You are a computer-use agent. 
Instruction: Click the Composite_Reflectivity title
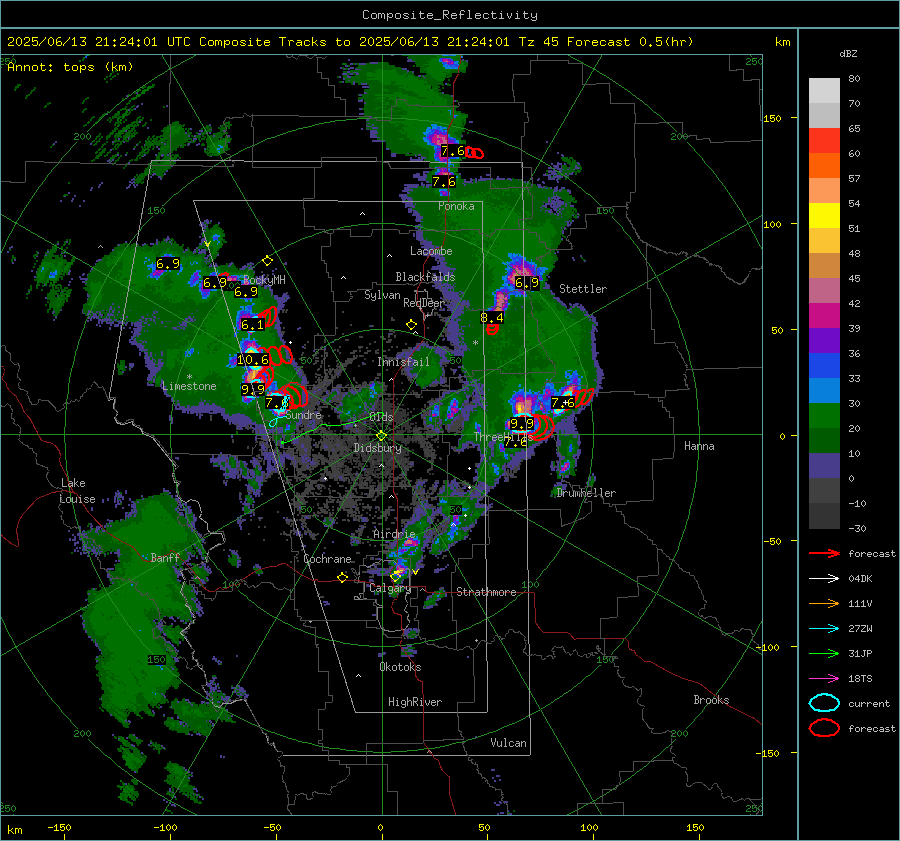pyautogui.click(x=450, y=15)
